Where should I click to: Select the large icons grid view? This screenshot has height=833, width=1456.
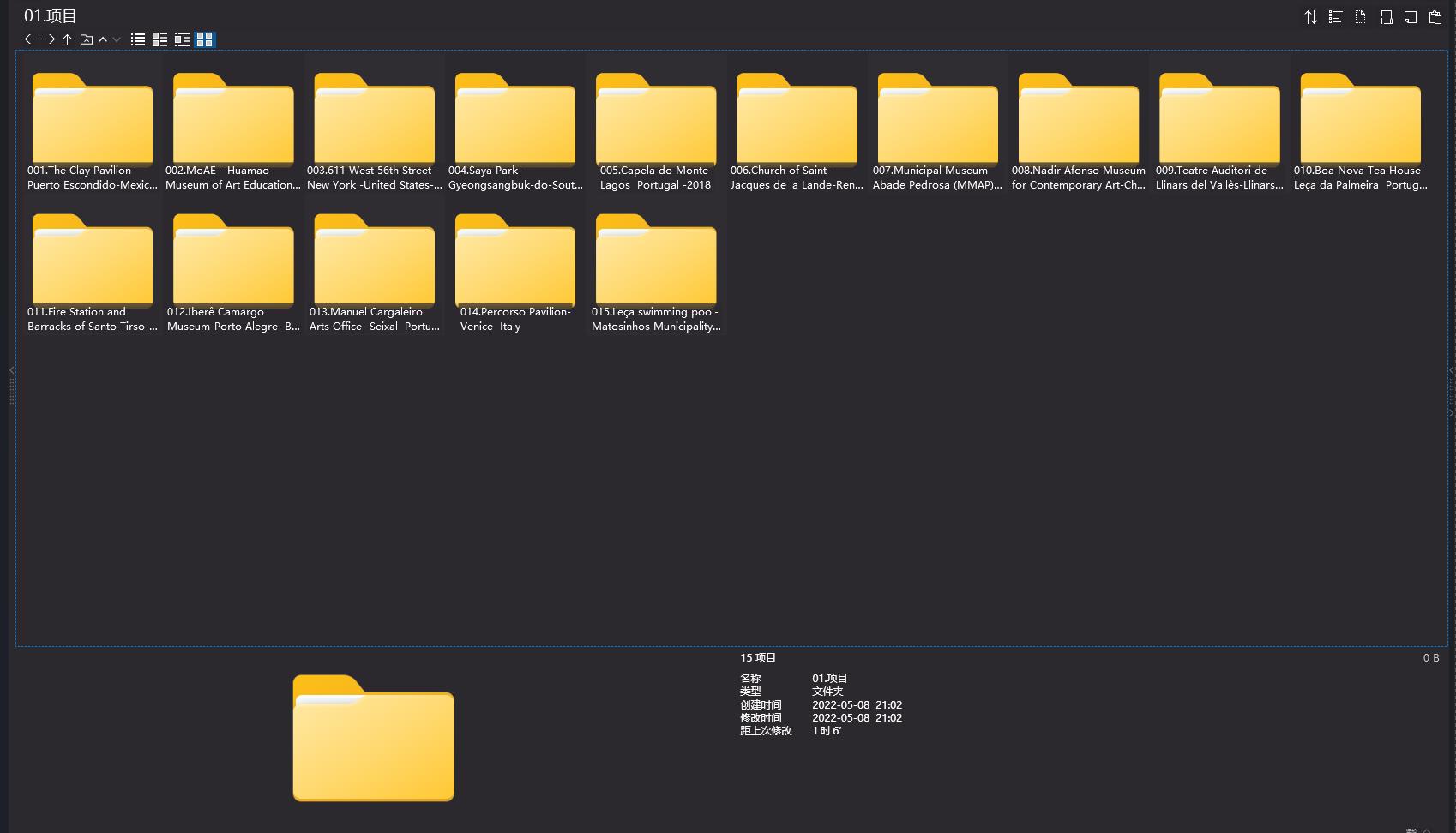click(204, 39)
